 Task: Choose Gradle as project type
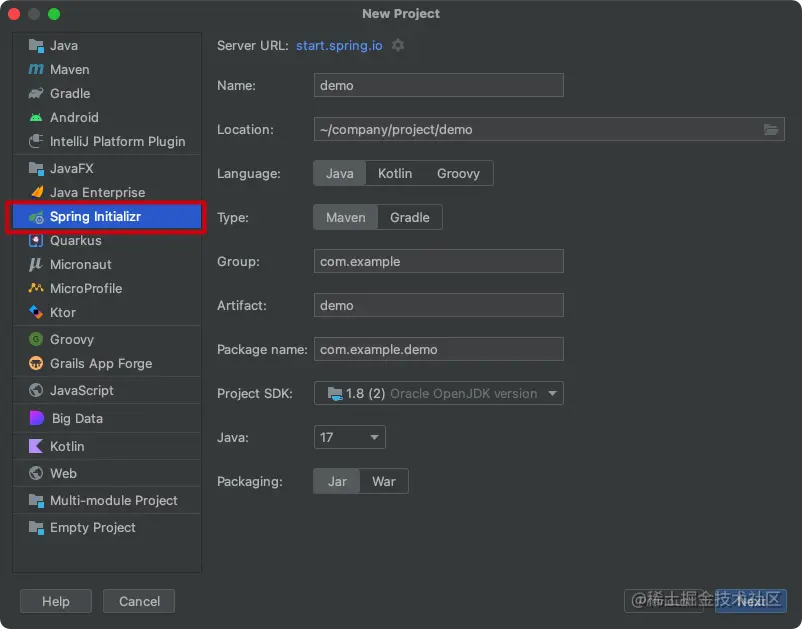coord(410,217)
